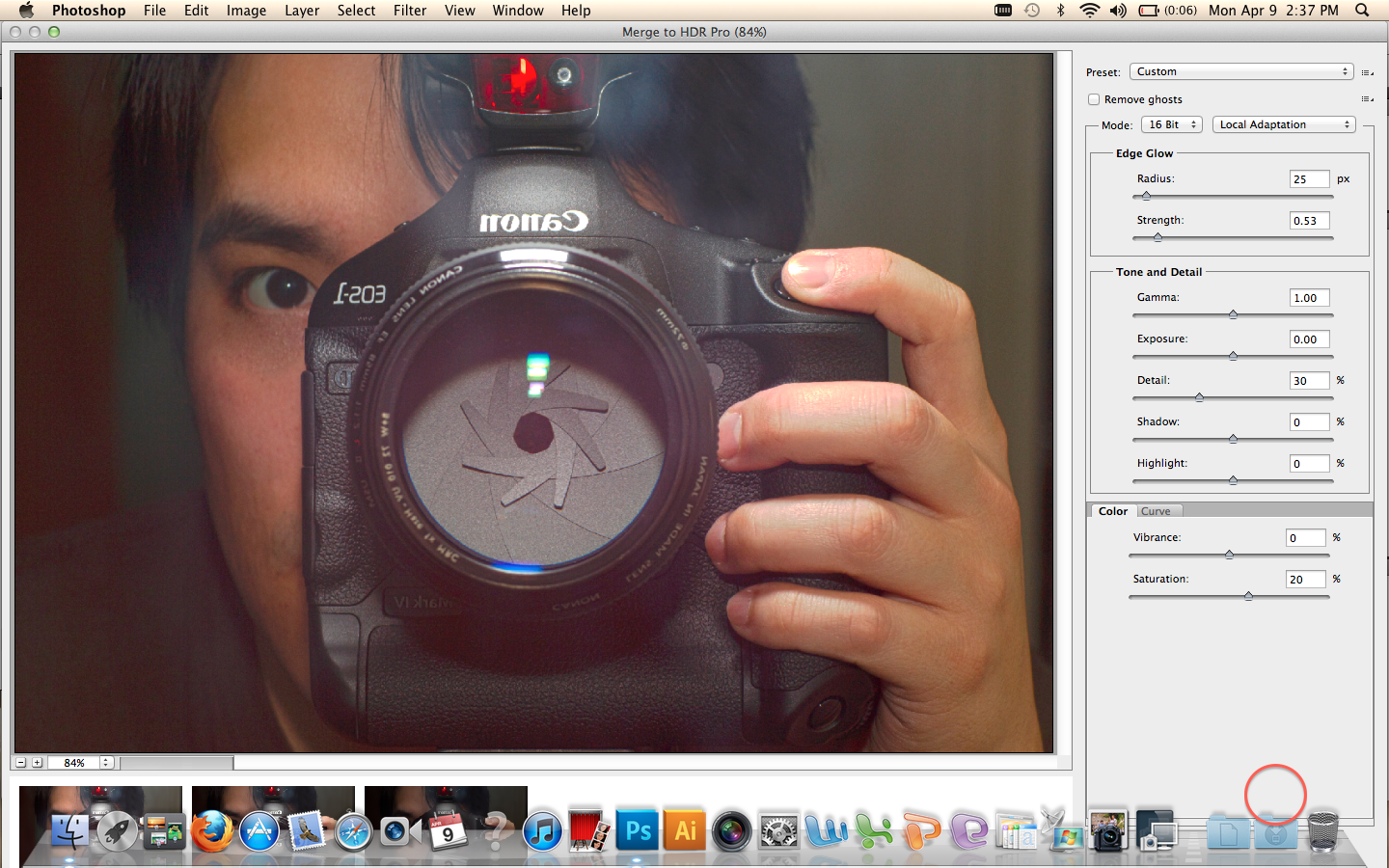Open the 16 Bit mode dropdown
Viewport: 1389px width, 868px height.
click(x=1172, y=124)
